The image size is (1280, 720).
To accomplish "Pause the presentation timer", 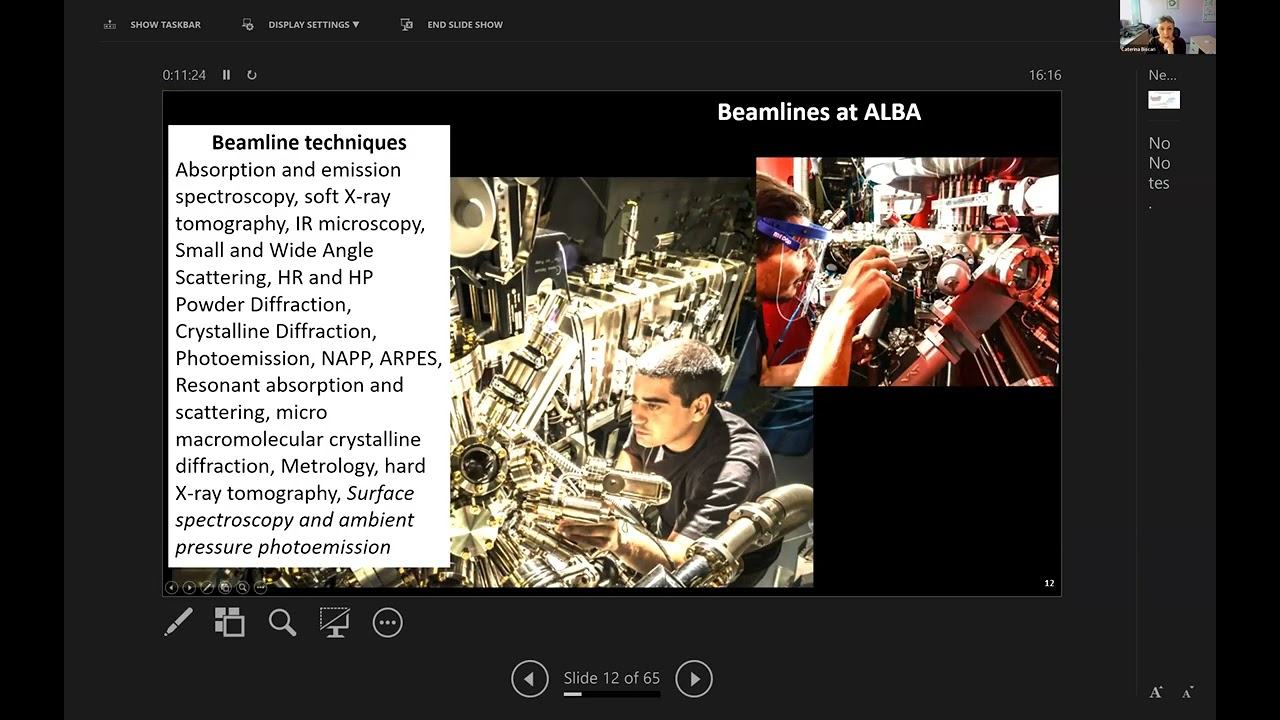I will coord(227,75).
